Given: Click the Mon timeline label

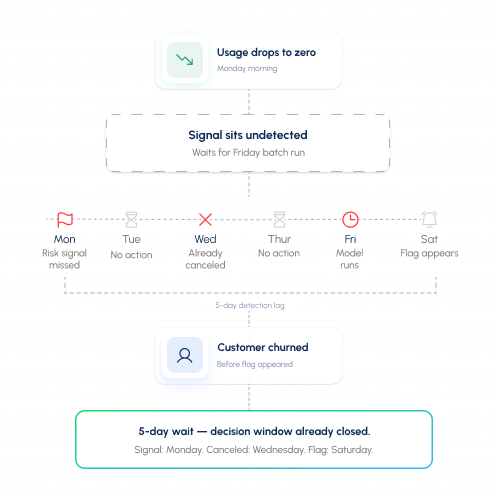Looking at the screenshot, I should point(65,239).
